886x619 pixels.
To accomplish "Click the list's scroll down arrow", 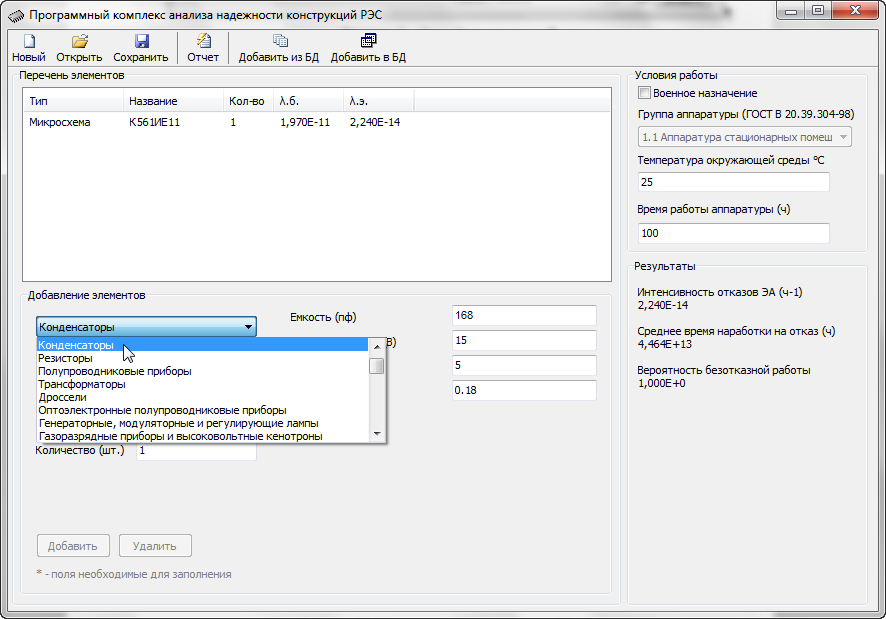I will click(377, 434).
